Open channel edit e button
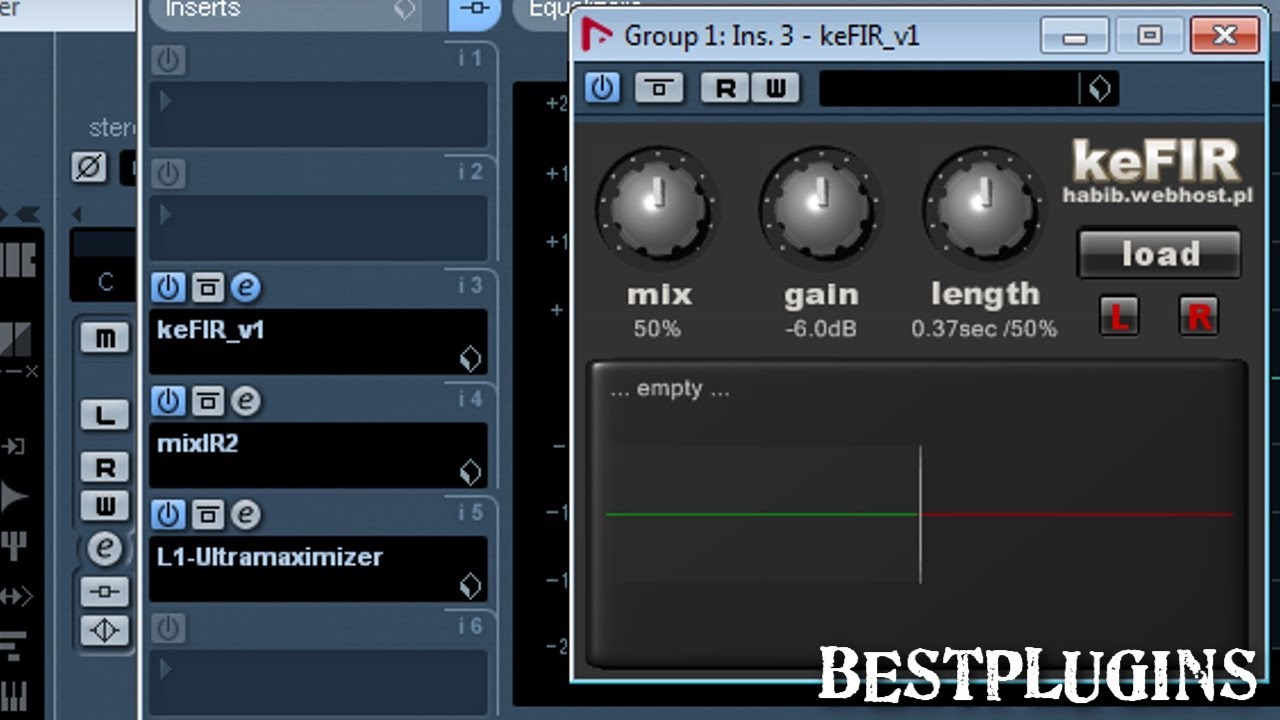 pos(105,548)
